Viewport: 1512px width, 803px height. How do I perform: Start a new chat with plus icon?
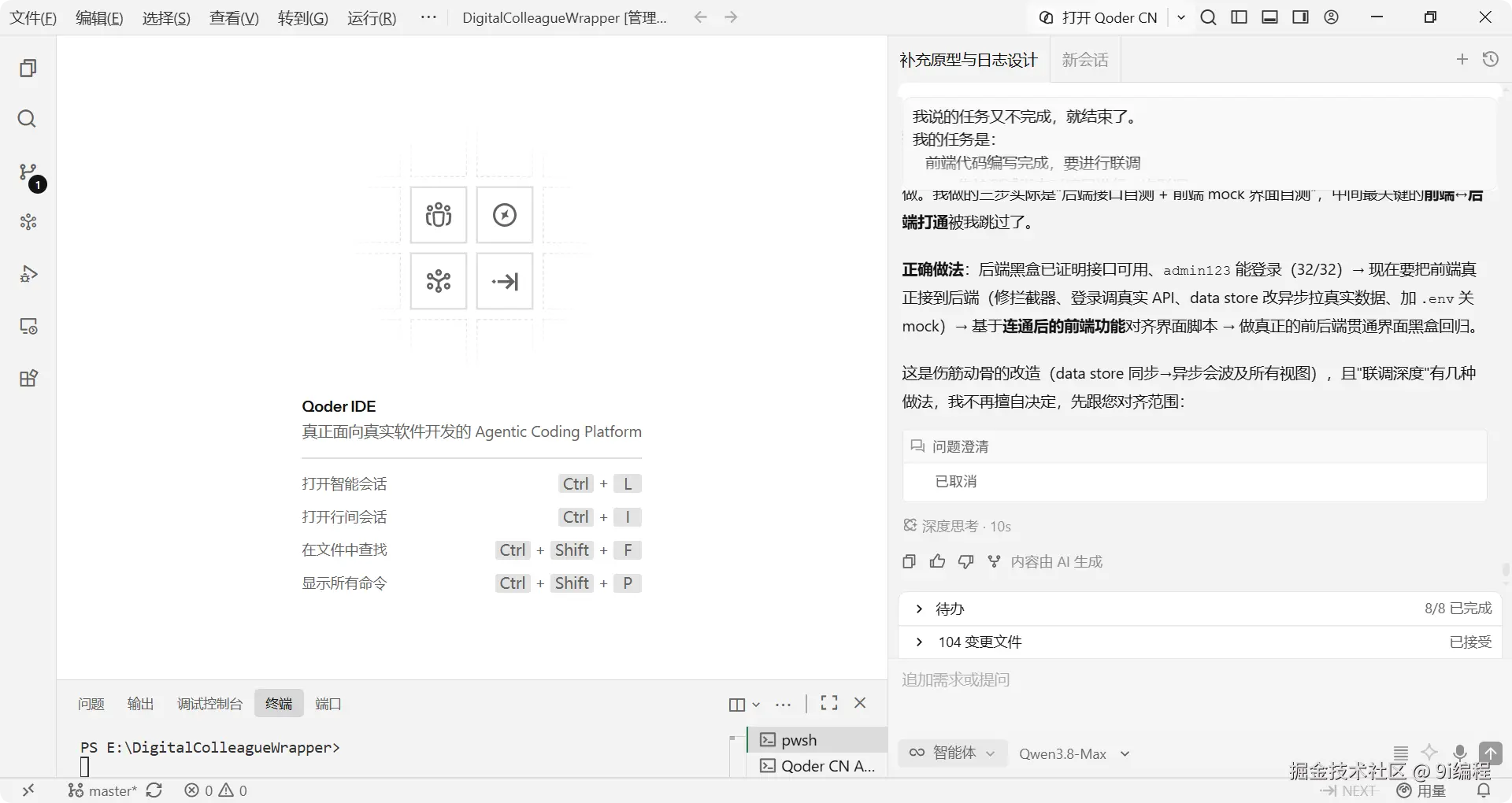1462,59
